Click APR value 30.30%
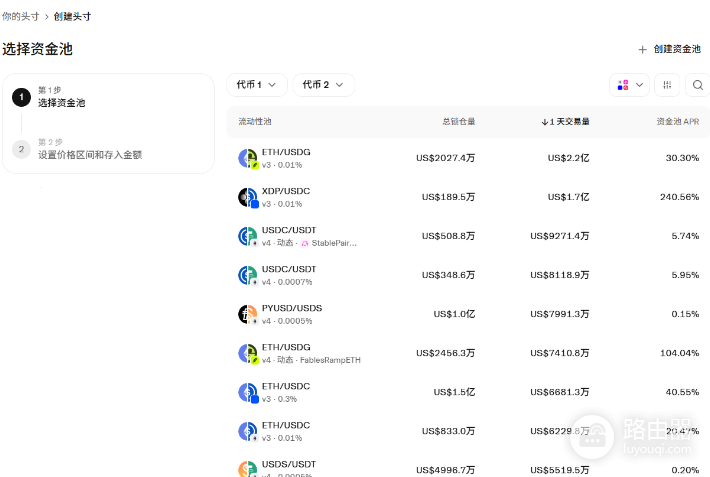The width and height of the screenshot is (710, 477). pos(682,158)
